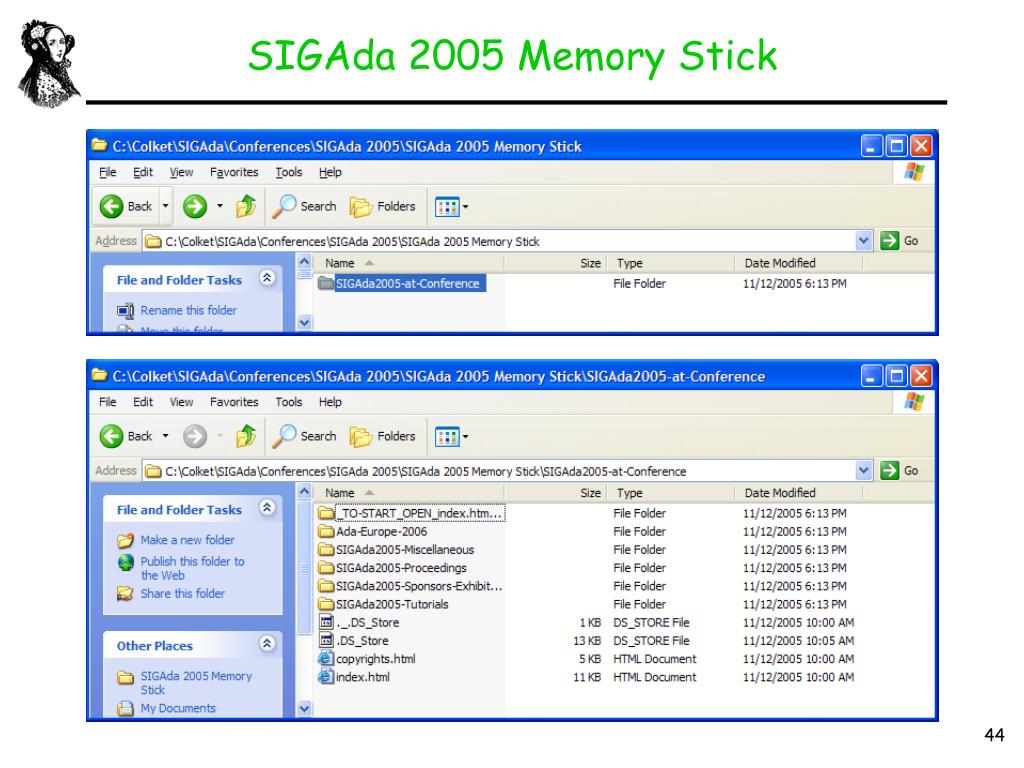Click the ._.DS_Store file icon
Screen dimensions: 1024x768
point(326,622)
